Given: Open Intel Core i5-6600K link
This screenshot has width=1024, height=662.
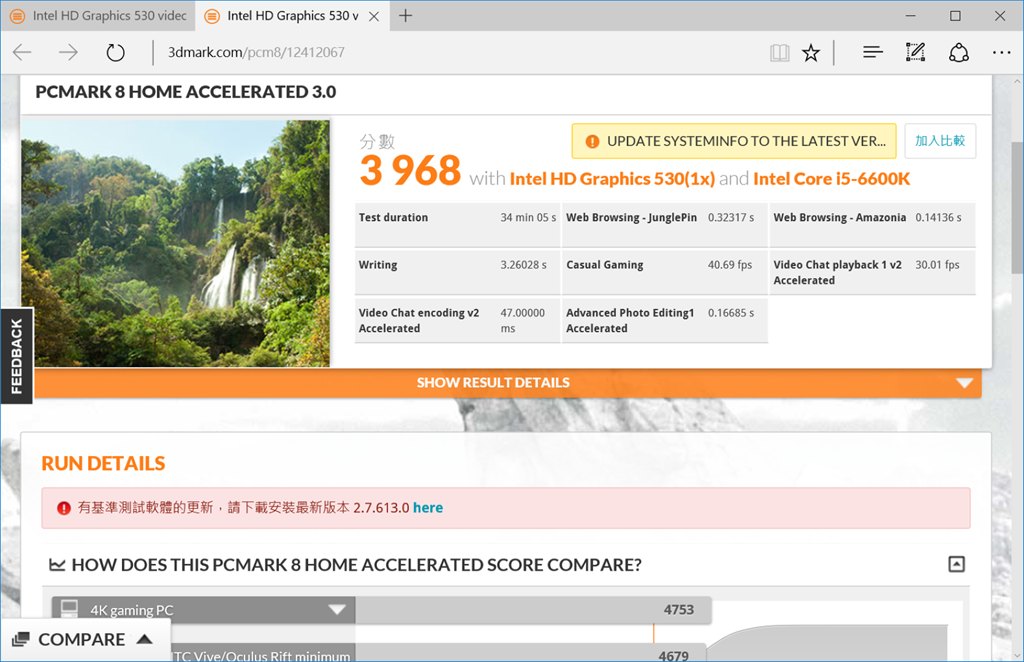Looking at the screenshot, I should [831, 179].
